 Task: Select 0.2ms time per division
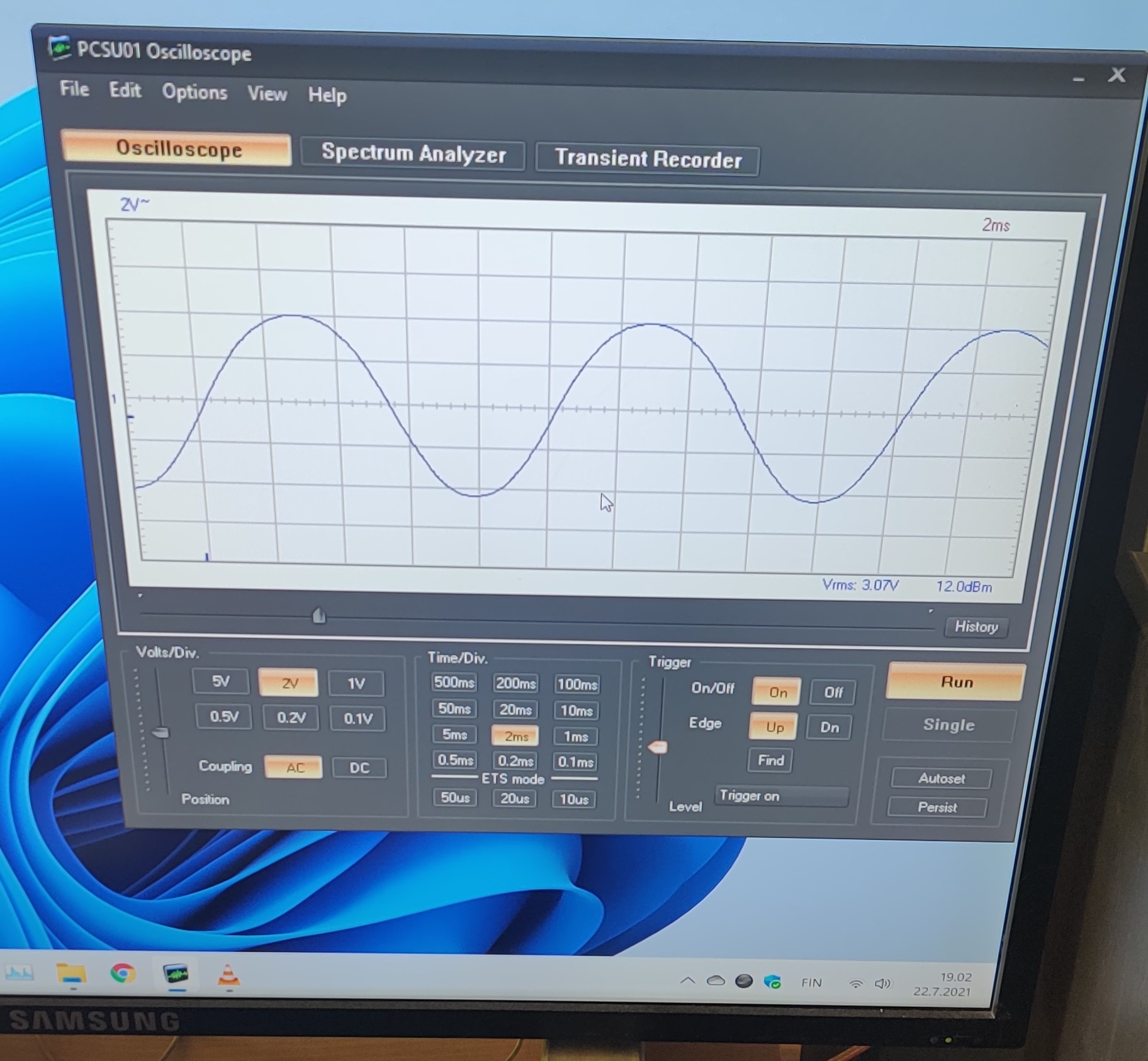(515, 761)
